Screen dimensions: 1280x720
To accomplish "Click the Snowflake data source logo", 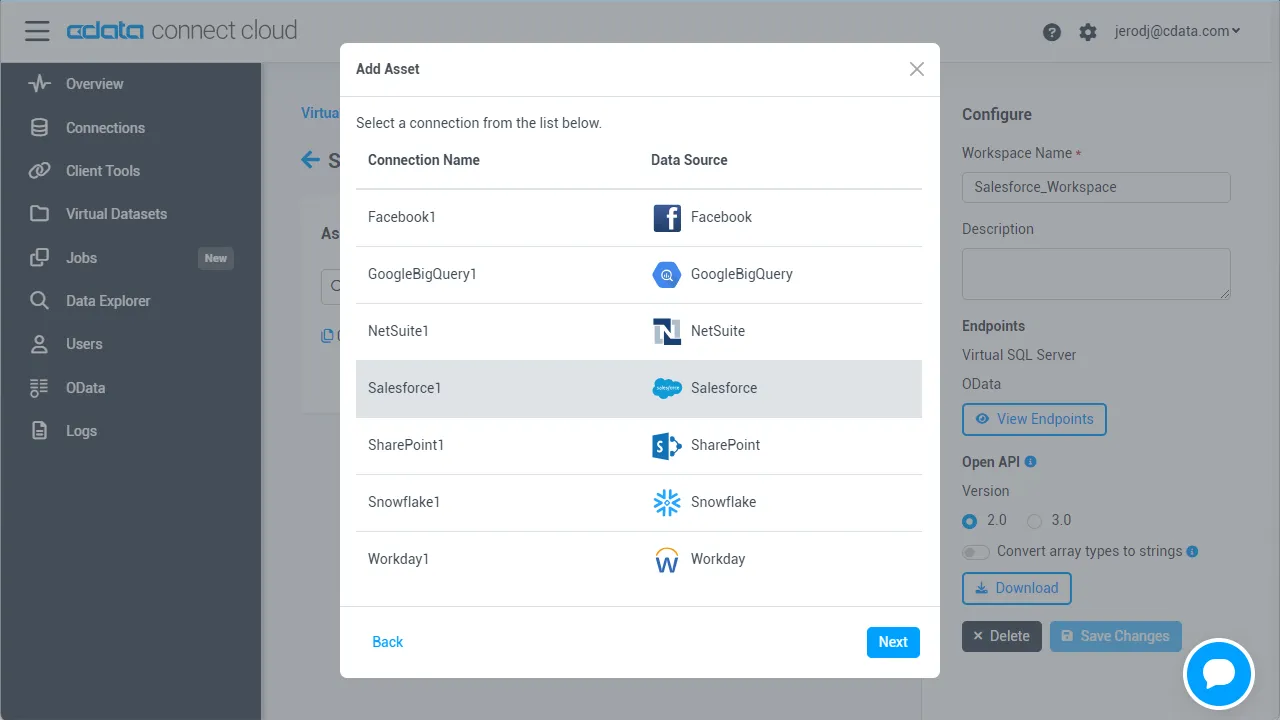I will [667, 502].
